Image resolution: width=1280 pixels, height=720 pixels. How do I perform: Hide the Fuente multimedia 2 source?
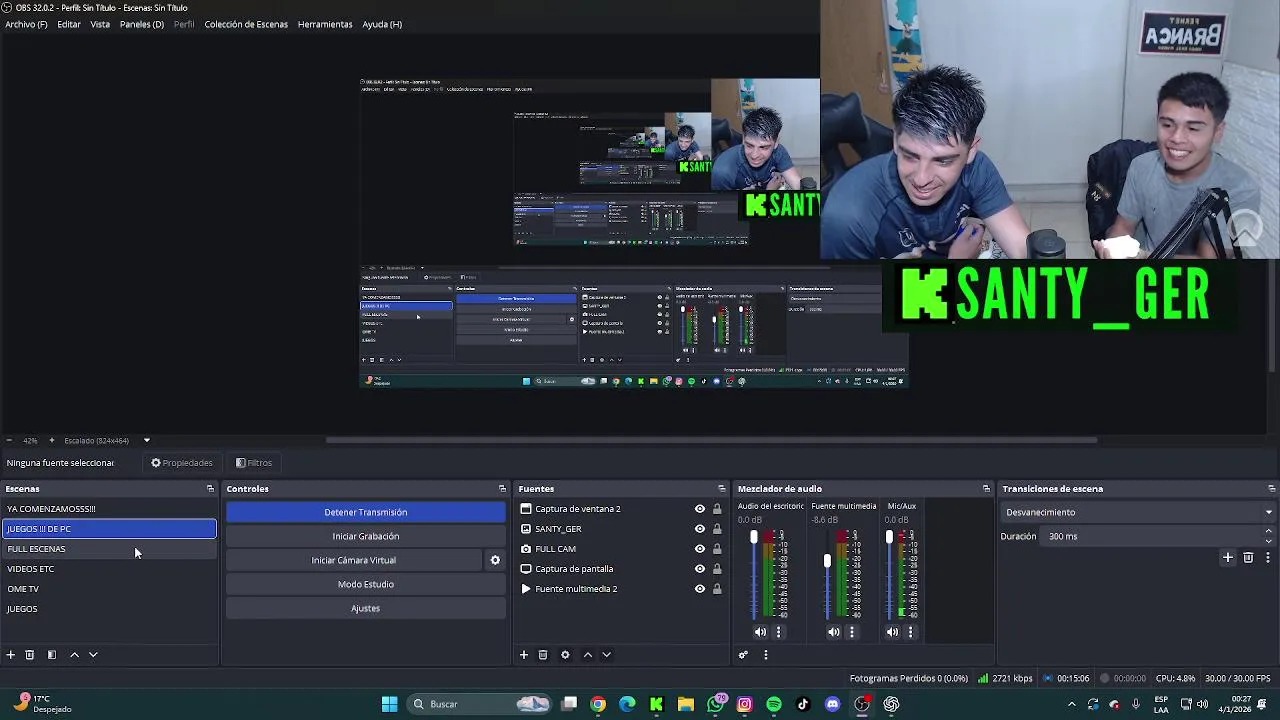click(700, 589)
